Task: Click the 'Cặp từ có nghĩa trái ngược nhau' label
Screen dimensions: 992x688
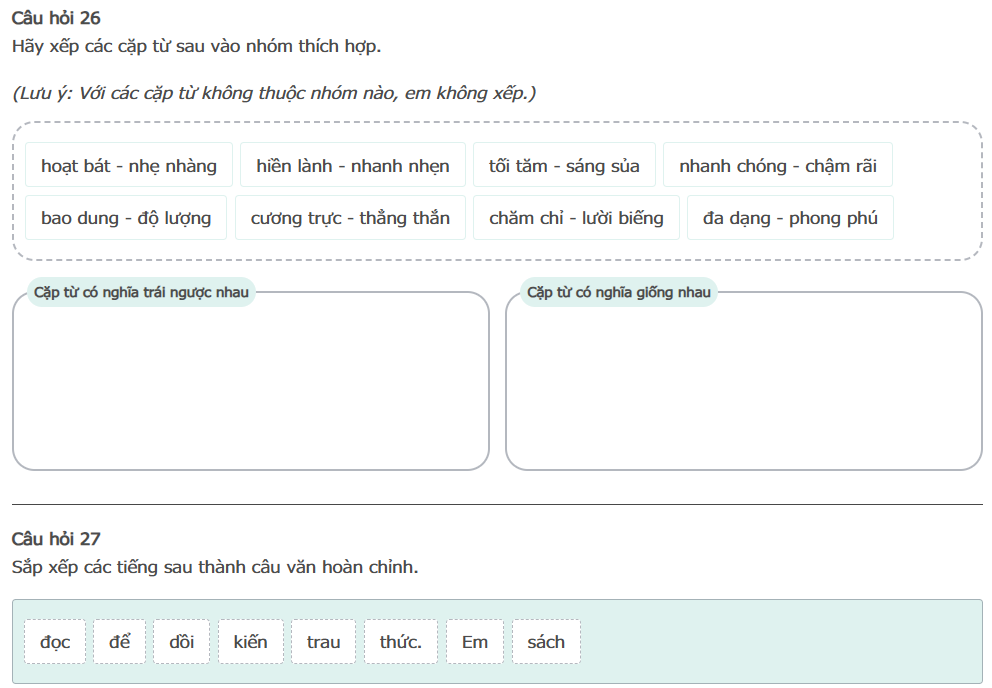Action: pyautogui.click(x=141, y=292)
